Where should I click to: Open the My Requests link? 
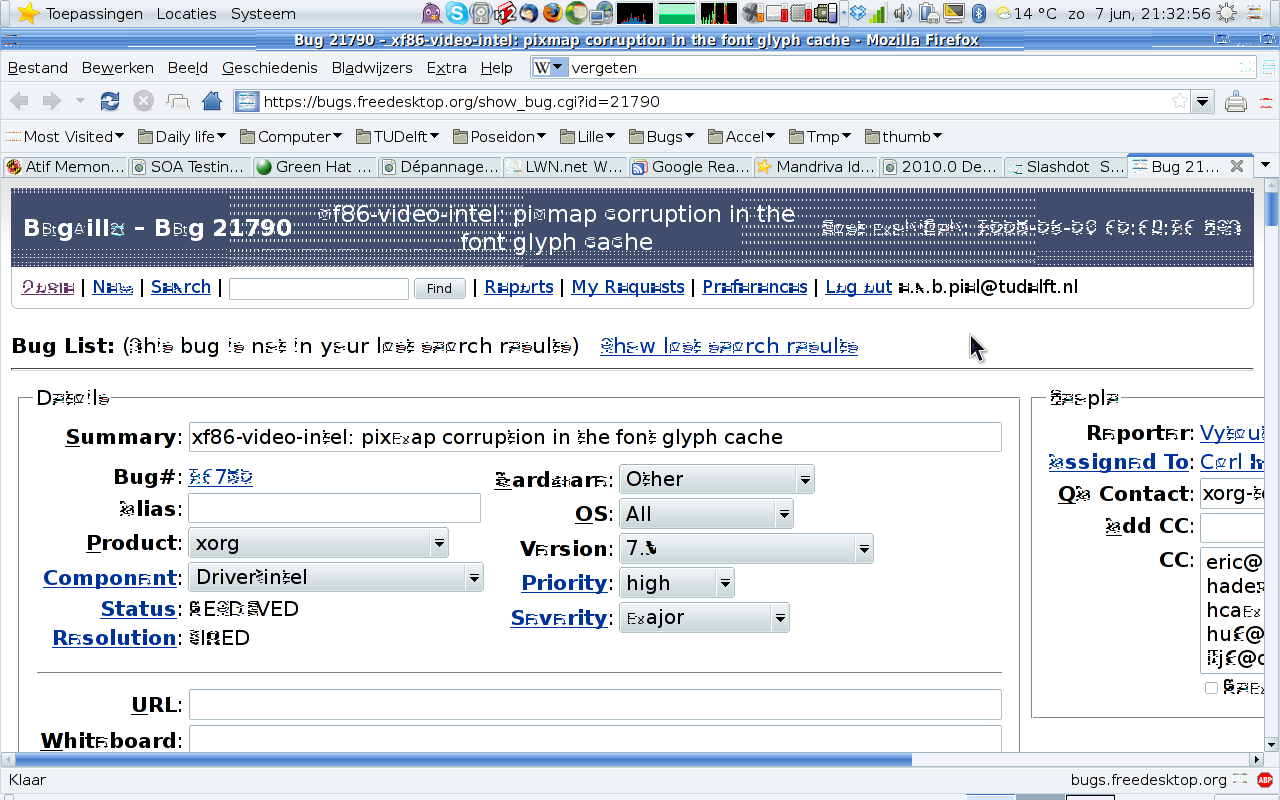[627, 287]
